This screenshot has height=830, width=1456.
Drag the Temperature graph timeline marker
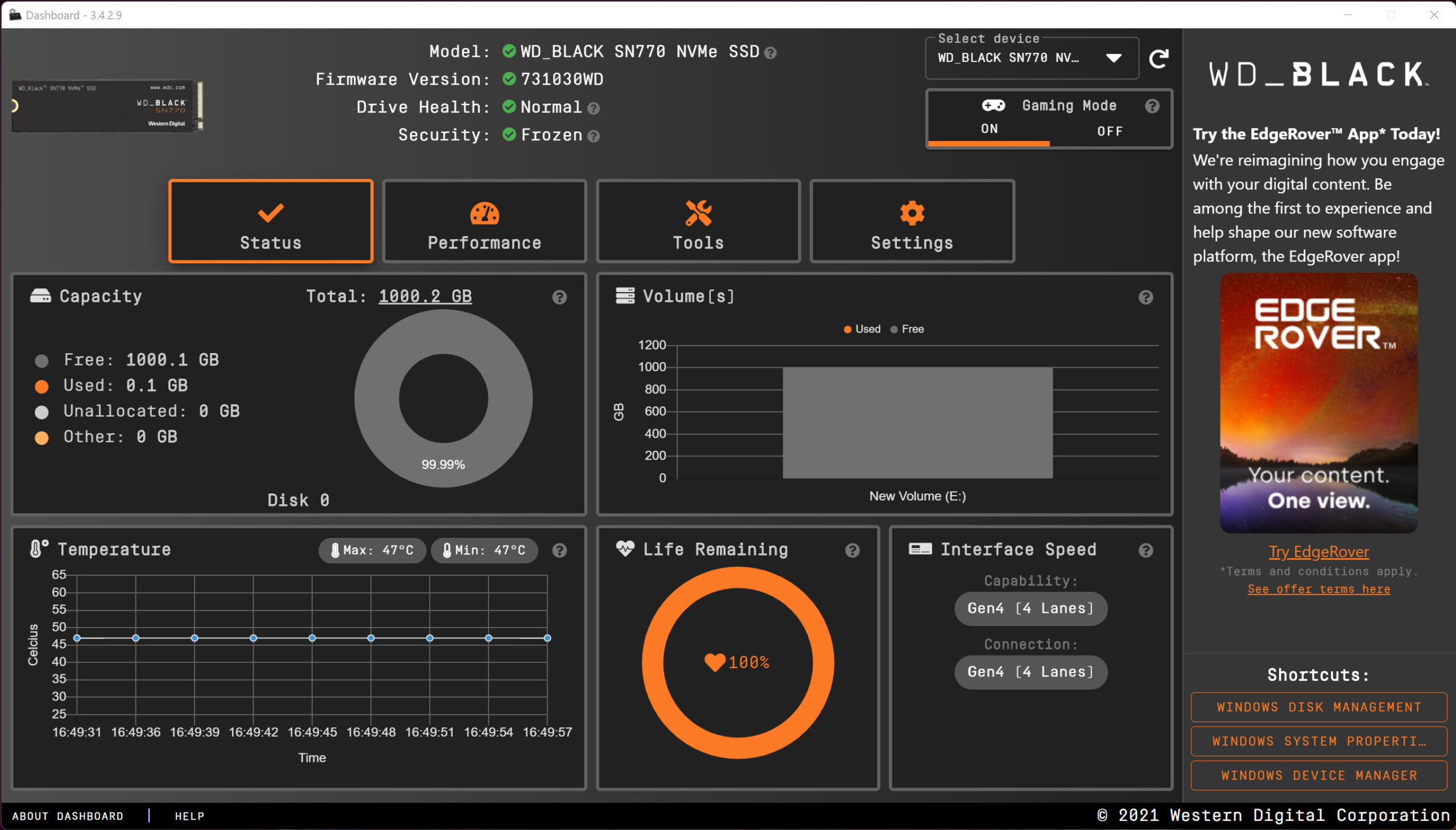[x=547, y=639]
